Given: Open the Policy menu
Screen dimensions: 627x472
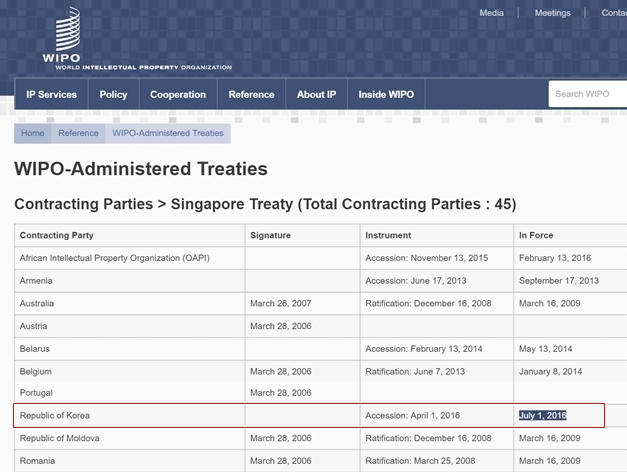Looking at the screenshot, I should click(114, 94).
